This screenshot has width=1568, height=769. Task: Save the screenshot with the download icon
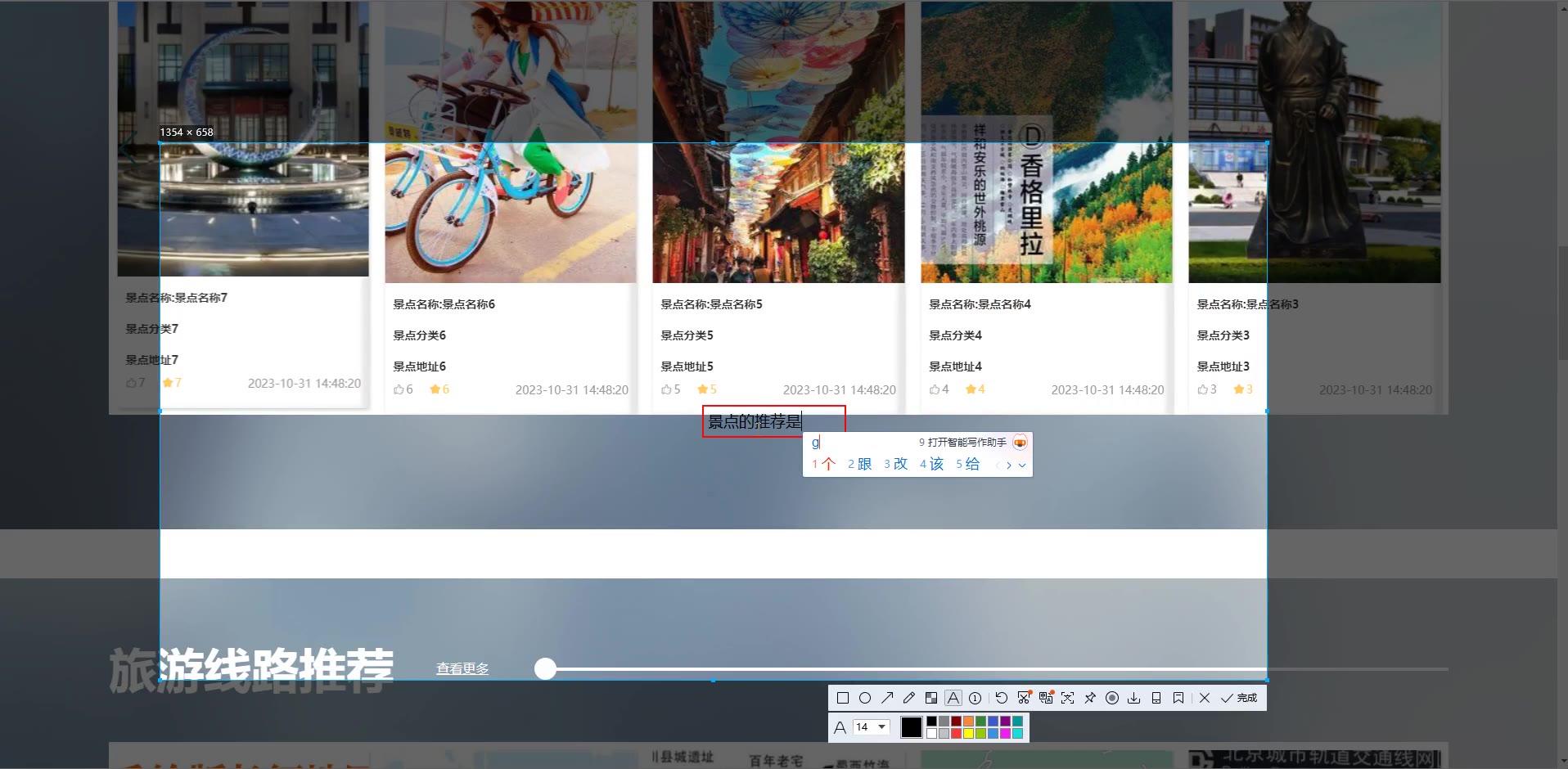(x=1134, y=698)
